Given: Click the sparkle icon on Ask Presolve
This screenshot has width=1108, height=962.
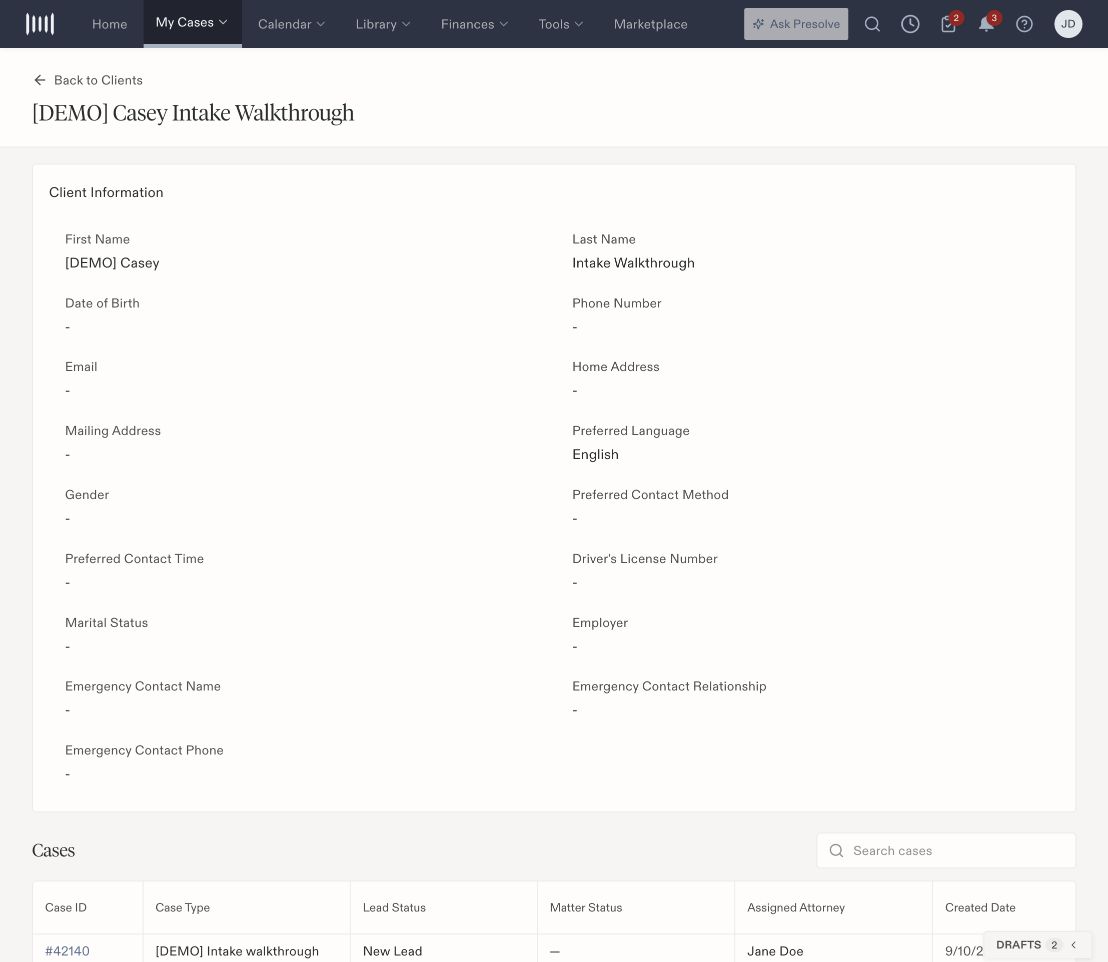Looking at the screenshot, I should point(758,24).
